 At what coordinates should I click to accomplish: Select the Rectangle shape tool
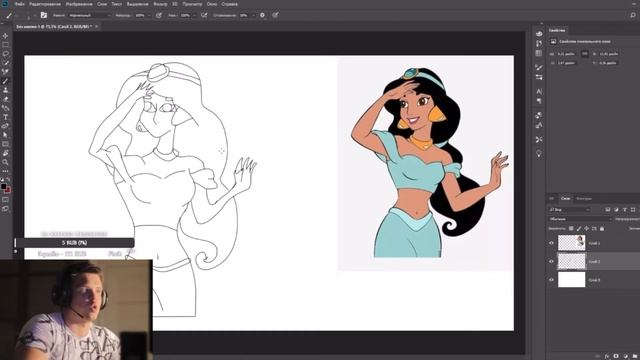(x=5, y=144)
